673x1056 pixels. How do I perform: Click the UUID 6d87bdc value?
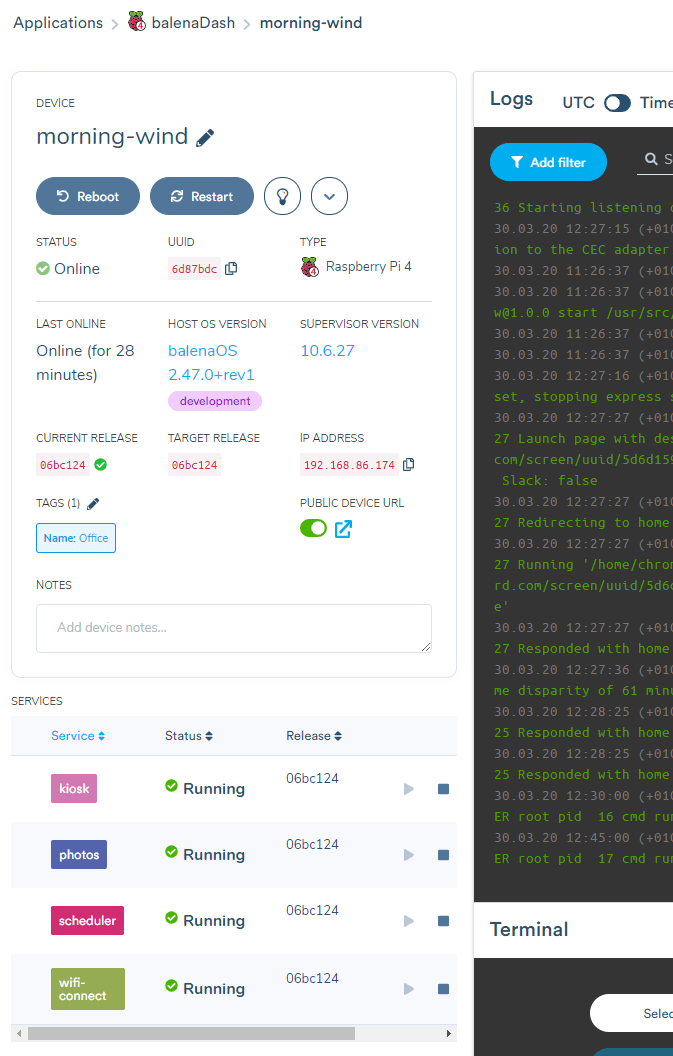(194, 269)
